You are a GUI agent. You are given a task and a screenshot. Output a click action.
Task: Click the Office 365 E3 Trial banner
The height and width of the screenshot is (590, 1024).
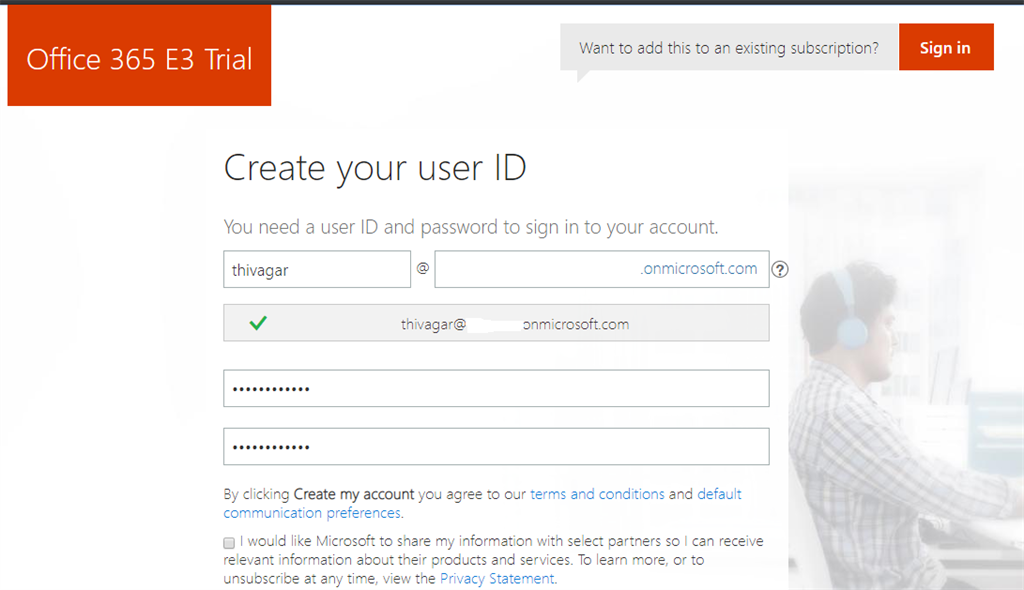(x=139, y=55)
